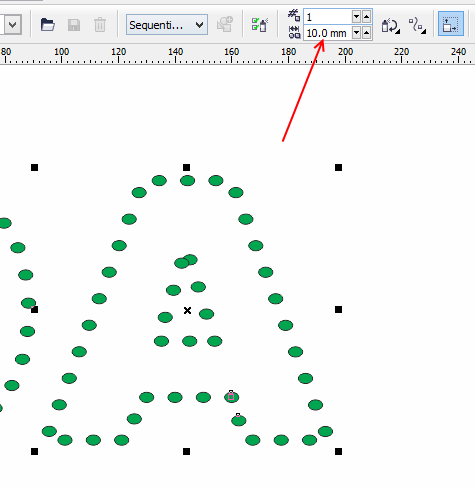Image resolution: width=475 pixels, height=487 pixels.
Task: Expand the Sequentially spray order dropdown
Action: point(167,25)
